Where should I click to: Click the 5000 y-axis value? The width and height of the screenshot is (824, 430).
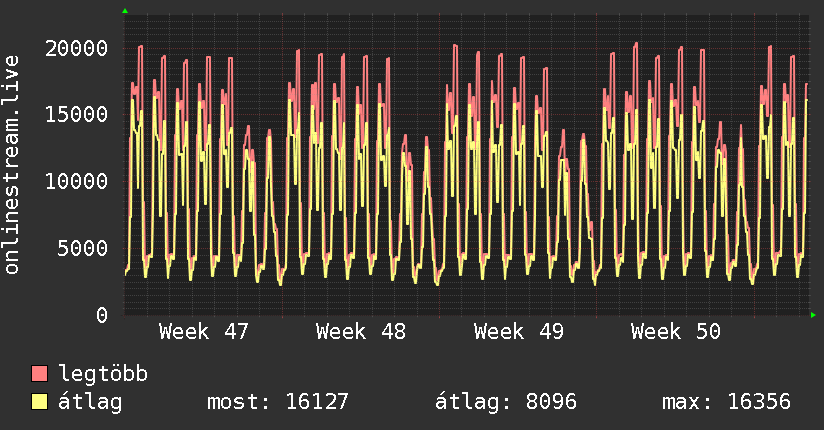coord(82,248)
